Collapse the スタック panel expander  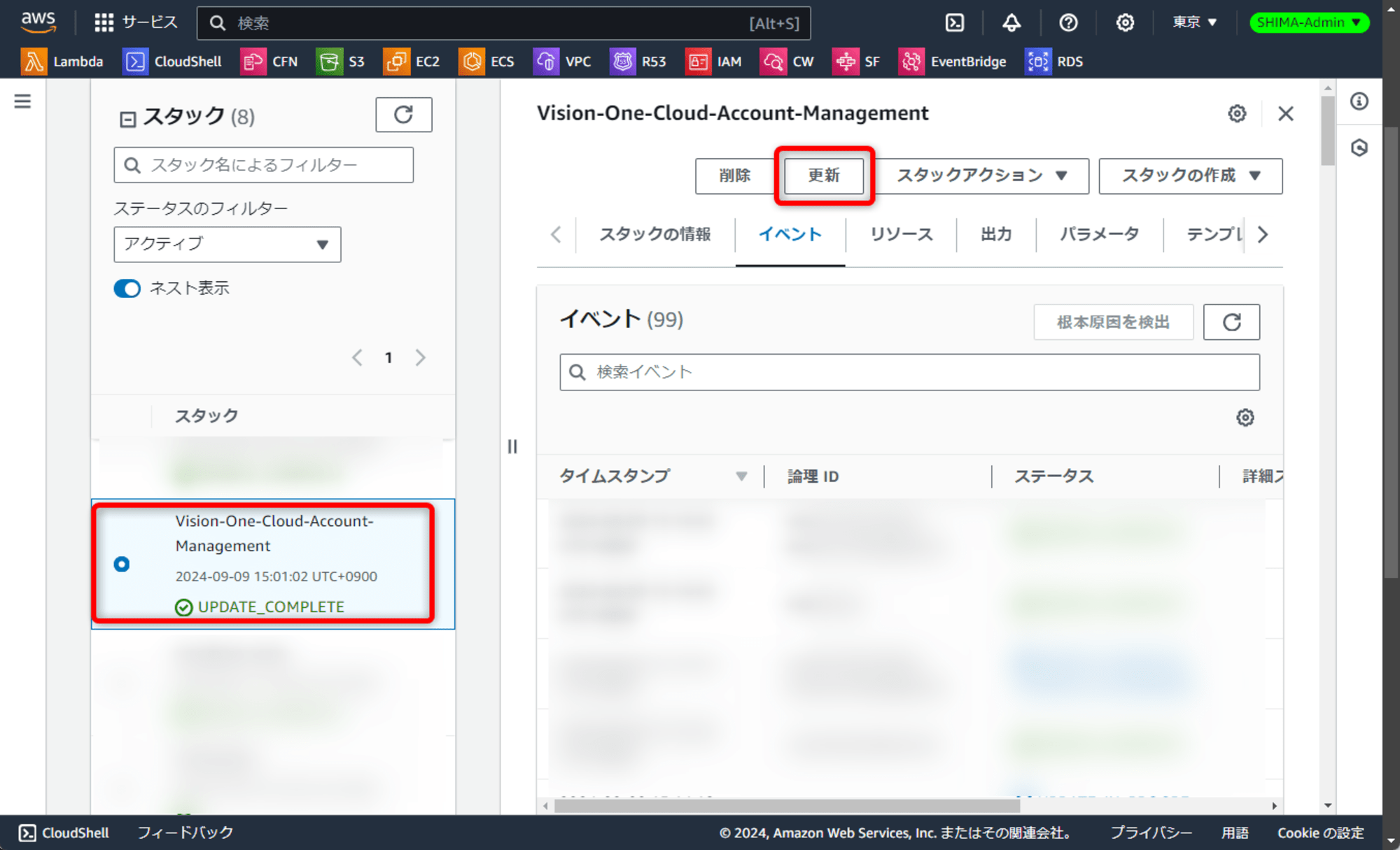click(127, 119)
